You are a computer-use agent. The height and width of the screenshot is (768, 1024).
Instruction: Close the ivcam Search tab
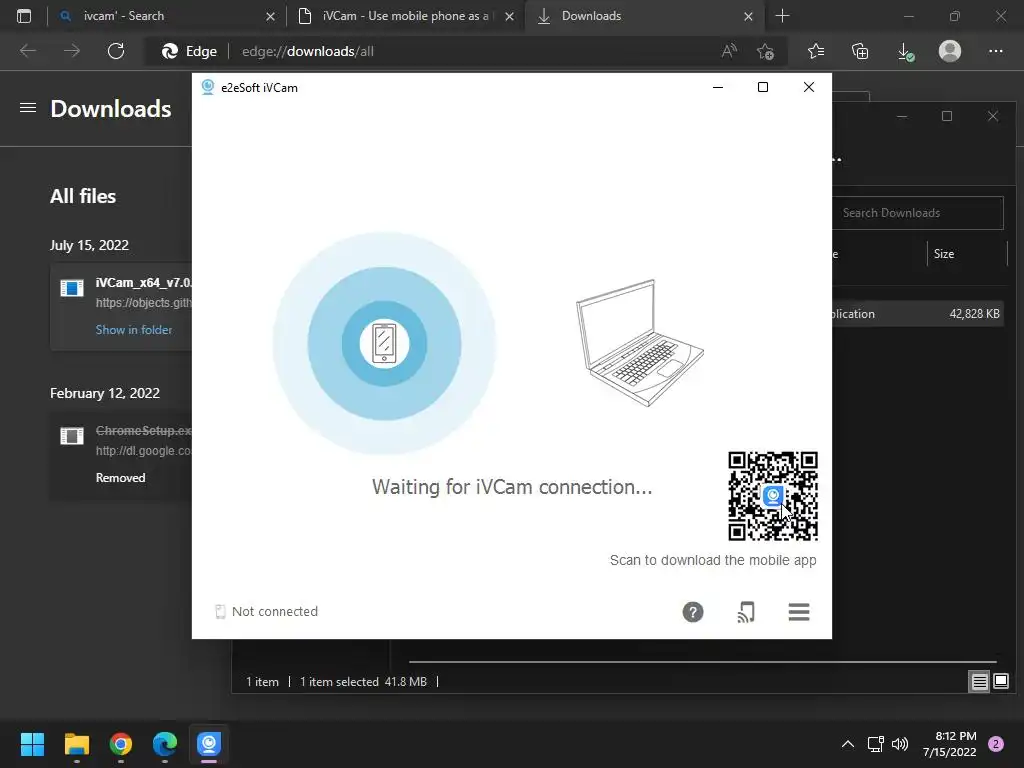tap(270, 16)
